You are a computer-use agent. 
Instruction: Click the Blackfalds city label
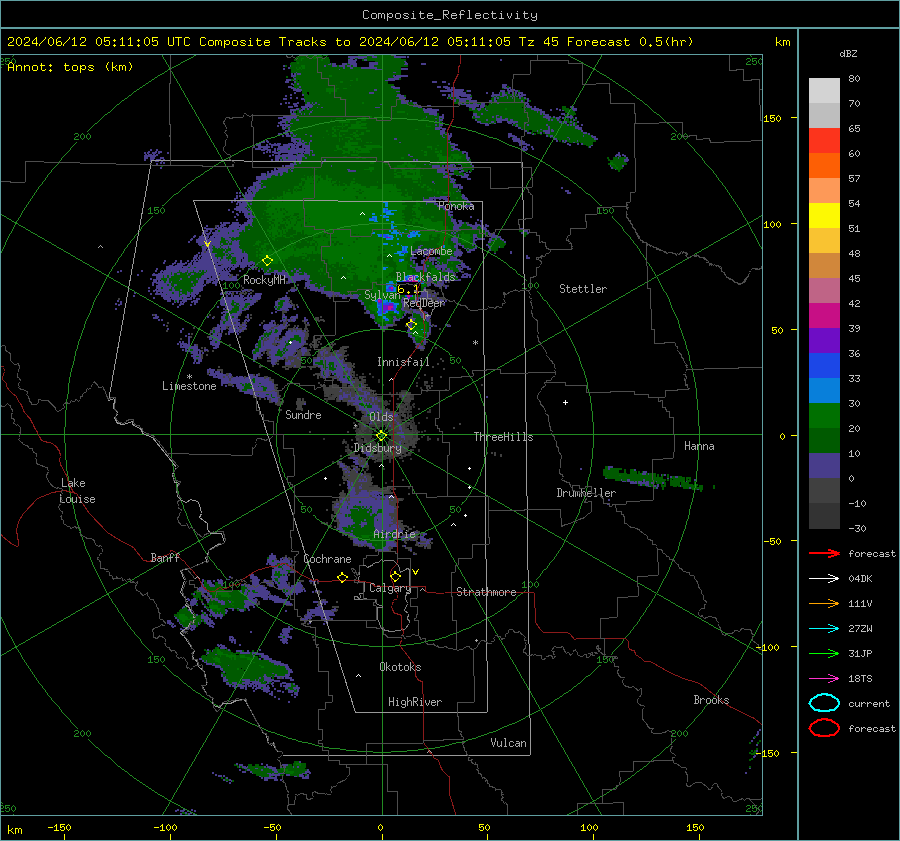point(425,277)
